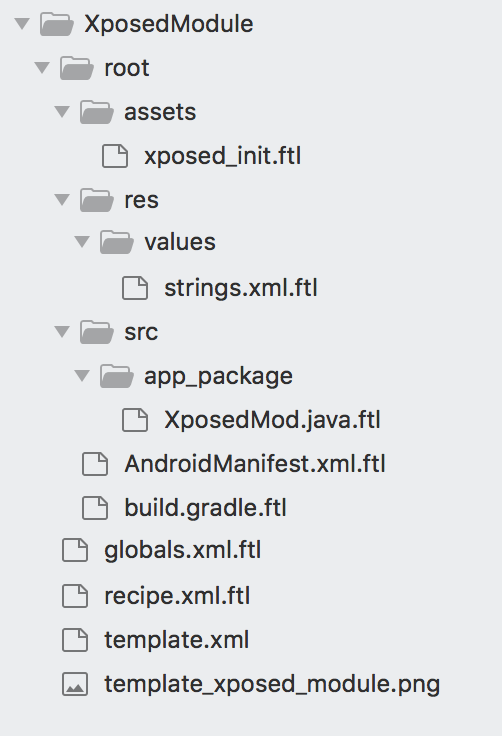Image resolution: width=502 pixels, height=736 pixels.
Task: Select globals.xml.ftl file name
Action: point(183,550)
